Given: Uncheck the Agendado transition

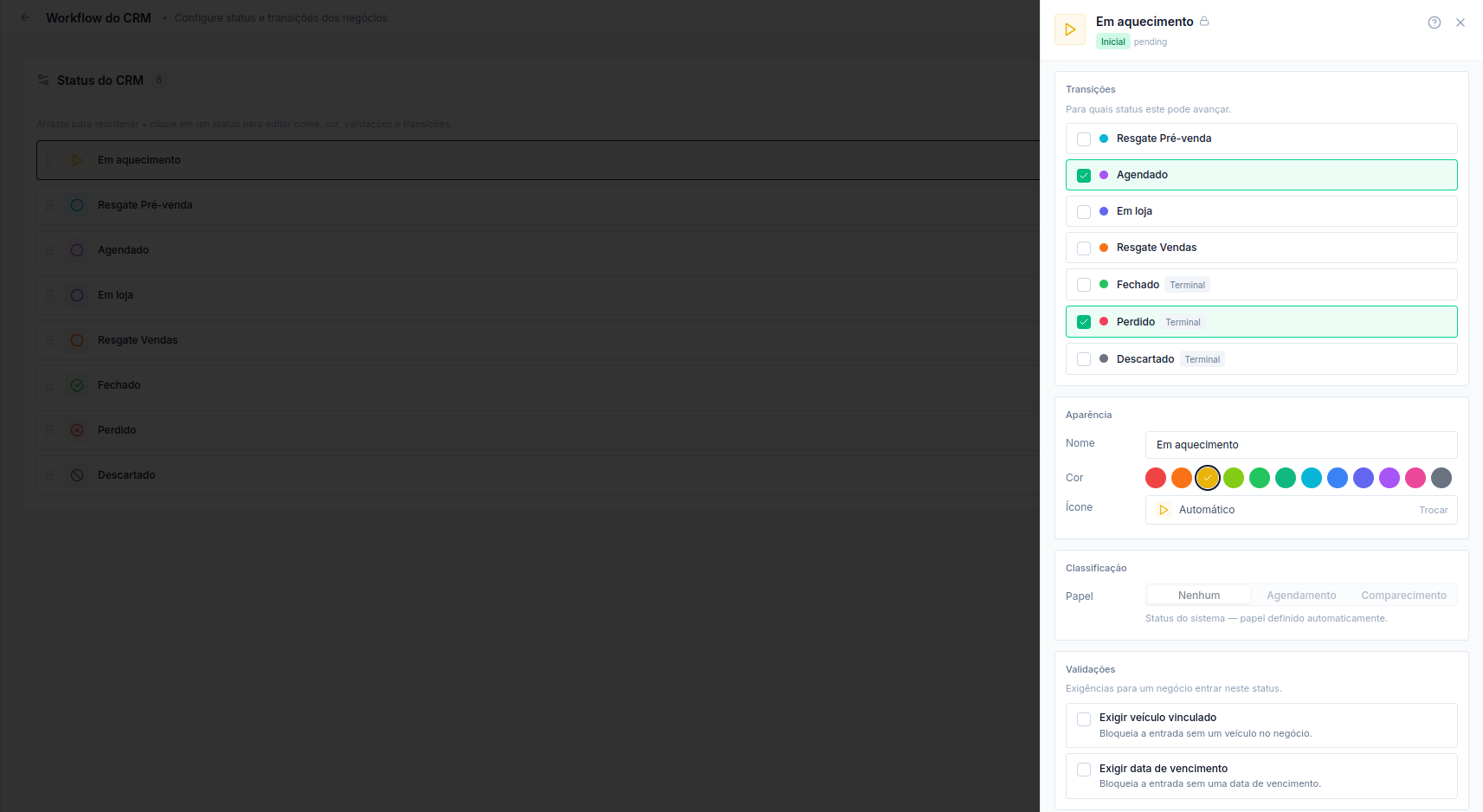Looking at the screenshot, I should coord(1084,176).
